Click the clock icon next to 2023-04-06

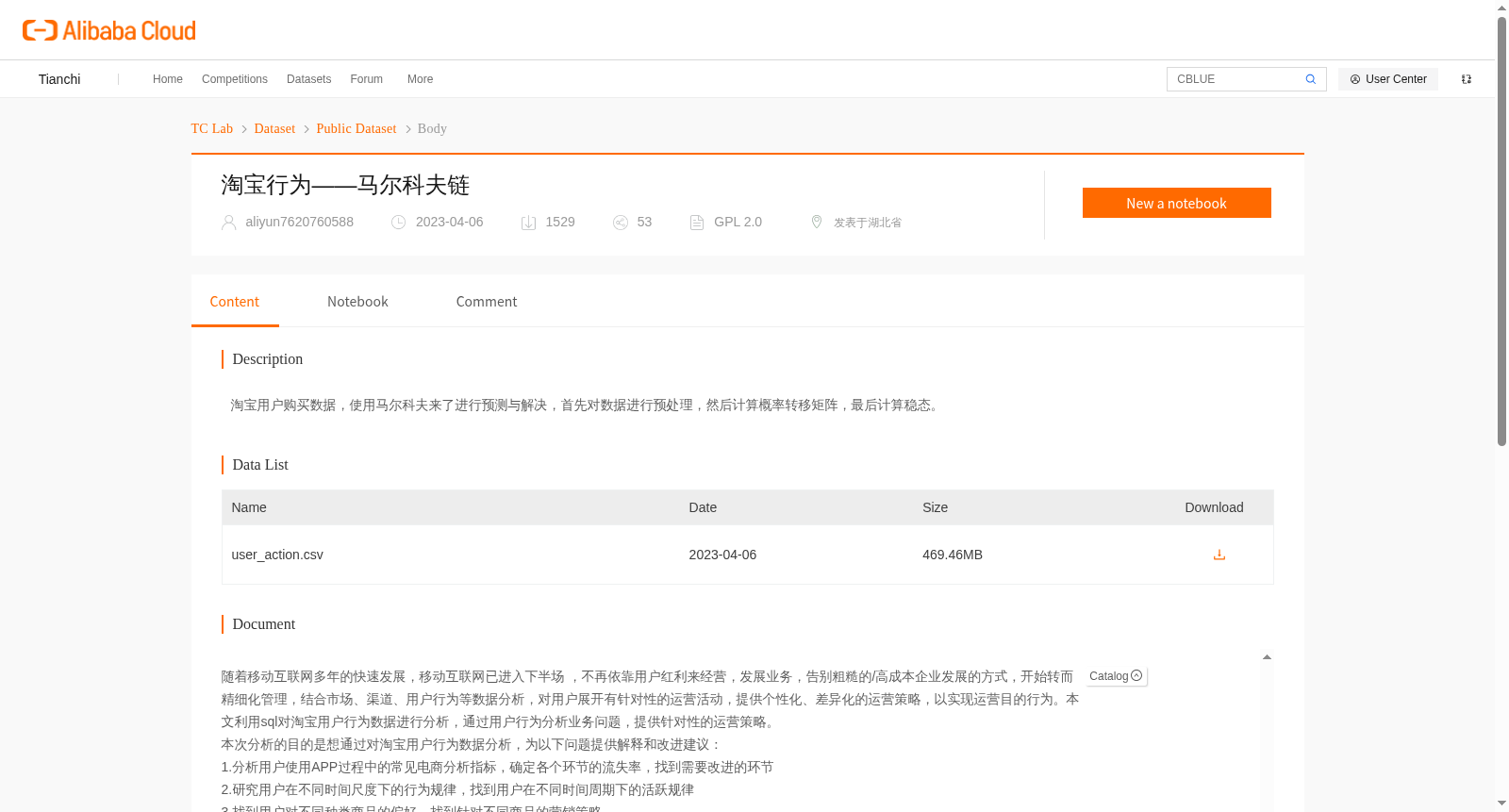[399, 223]
